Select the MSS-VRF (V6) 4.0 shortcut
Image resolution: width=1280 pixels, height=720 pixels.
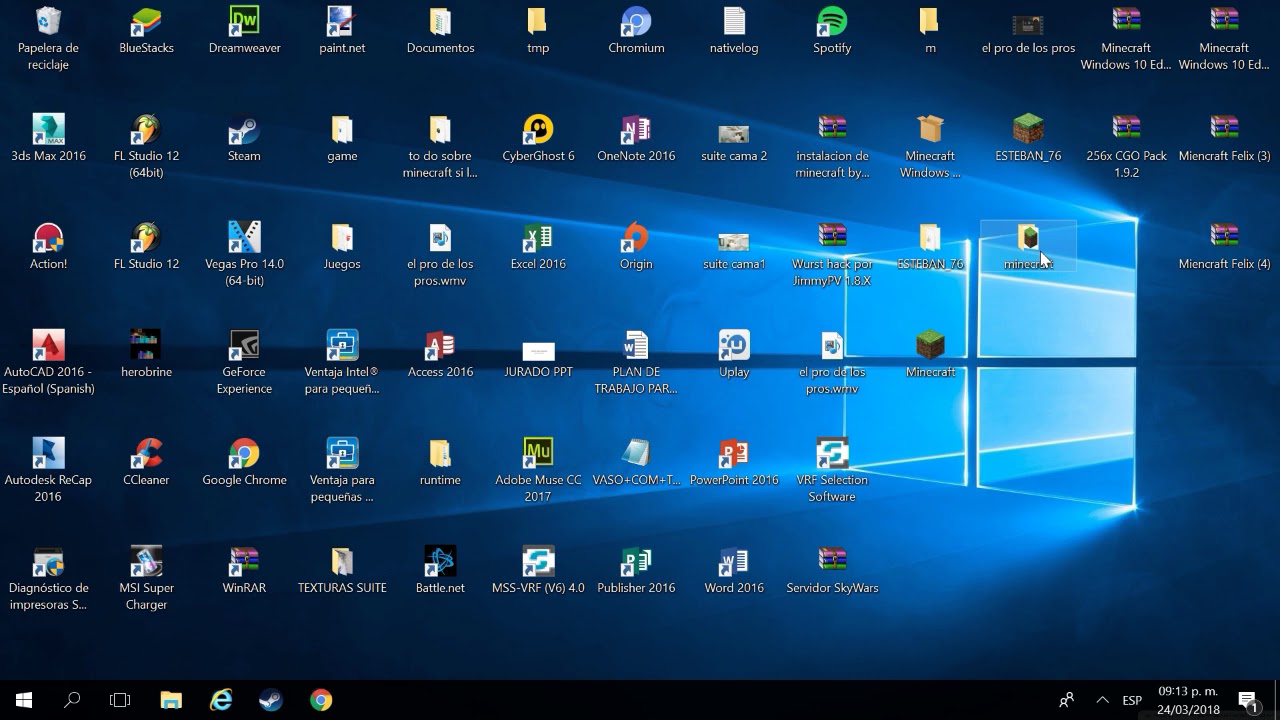538,570
